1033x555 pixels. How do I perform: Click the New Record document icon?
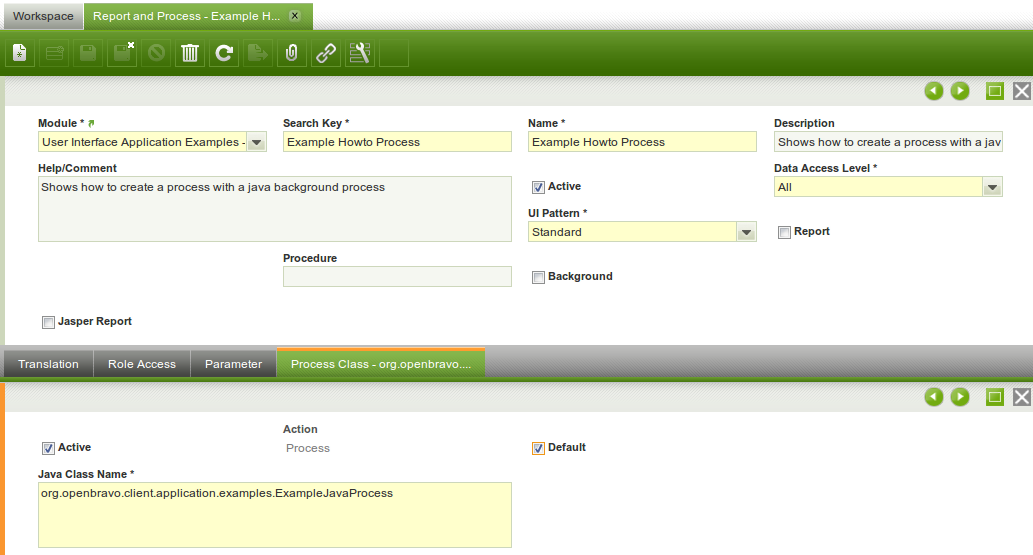pyautogui.click(x=20, y=53)
